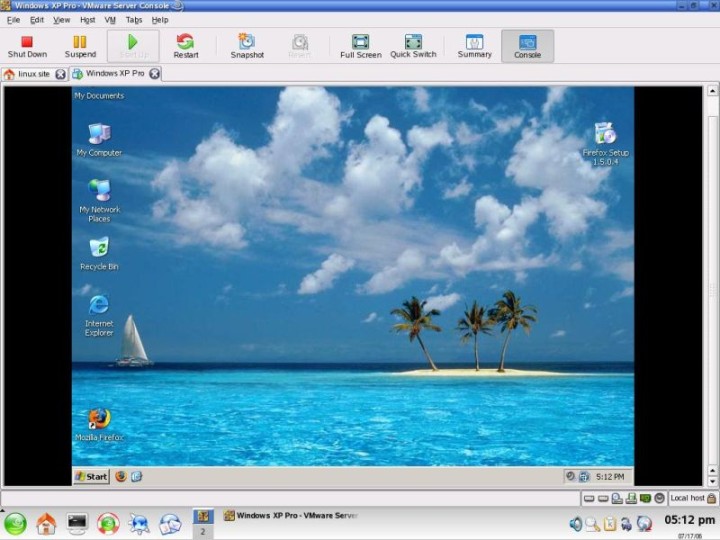Click Windows XP Pro - VMware Server taskbar entry
The height and width of the screenshot is (540, 720).
pos(291,516)
